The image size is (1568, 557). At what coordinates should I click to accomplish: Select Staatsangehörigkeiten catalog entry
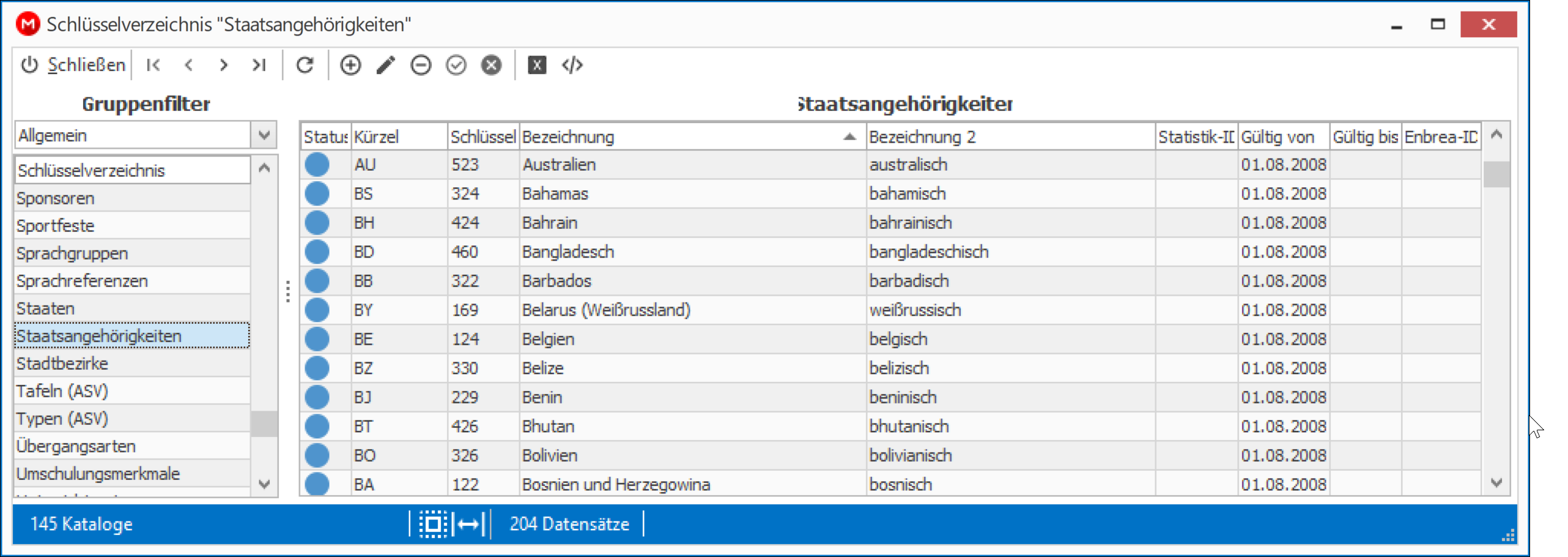pyautogui.click(x=132, y=336)
